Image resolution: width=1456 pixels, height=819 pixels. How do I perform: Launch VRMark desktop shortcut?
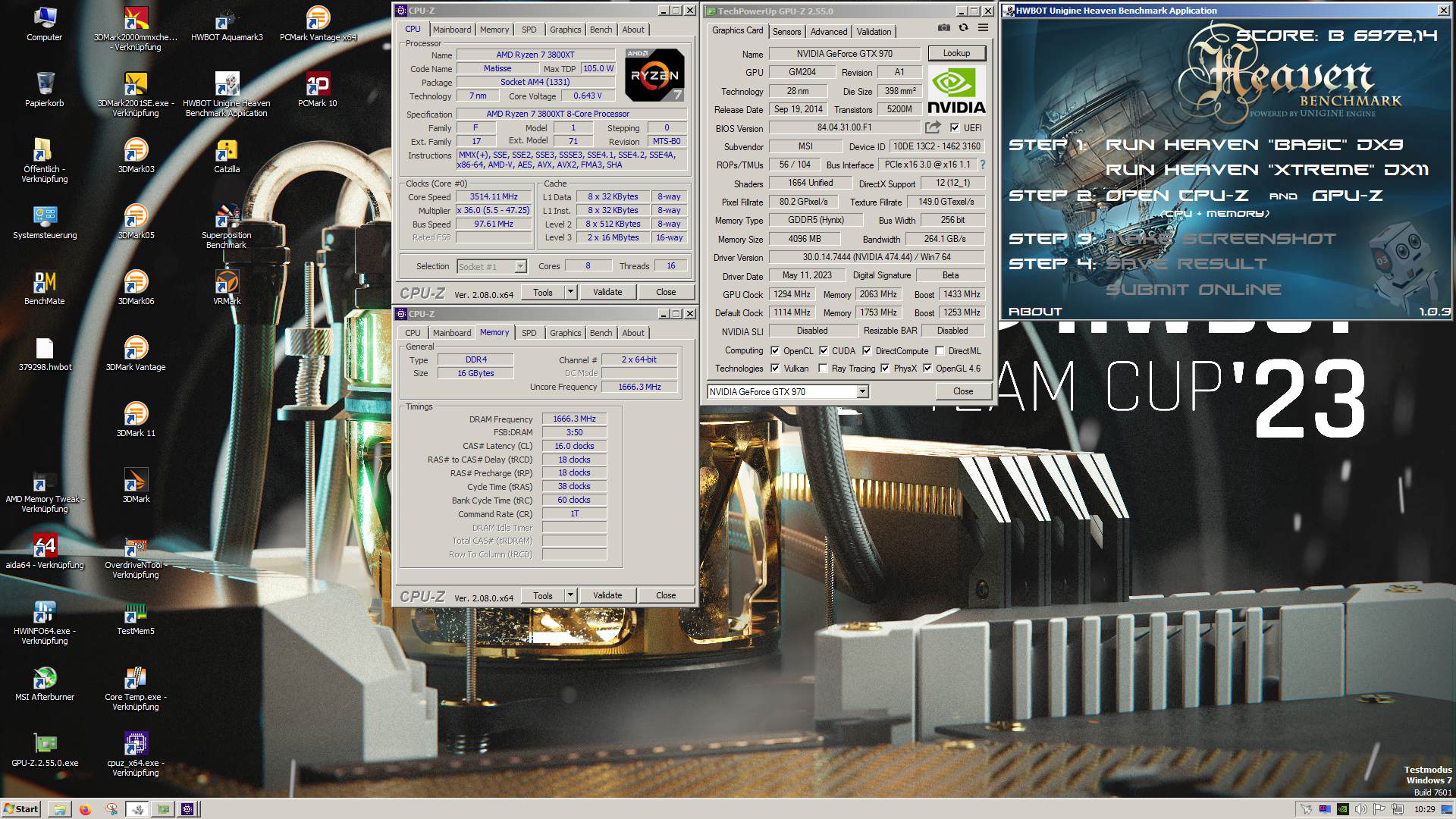227,287
